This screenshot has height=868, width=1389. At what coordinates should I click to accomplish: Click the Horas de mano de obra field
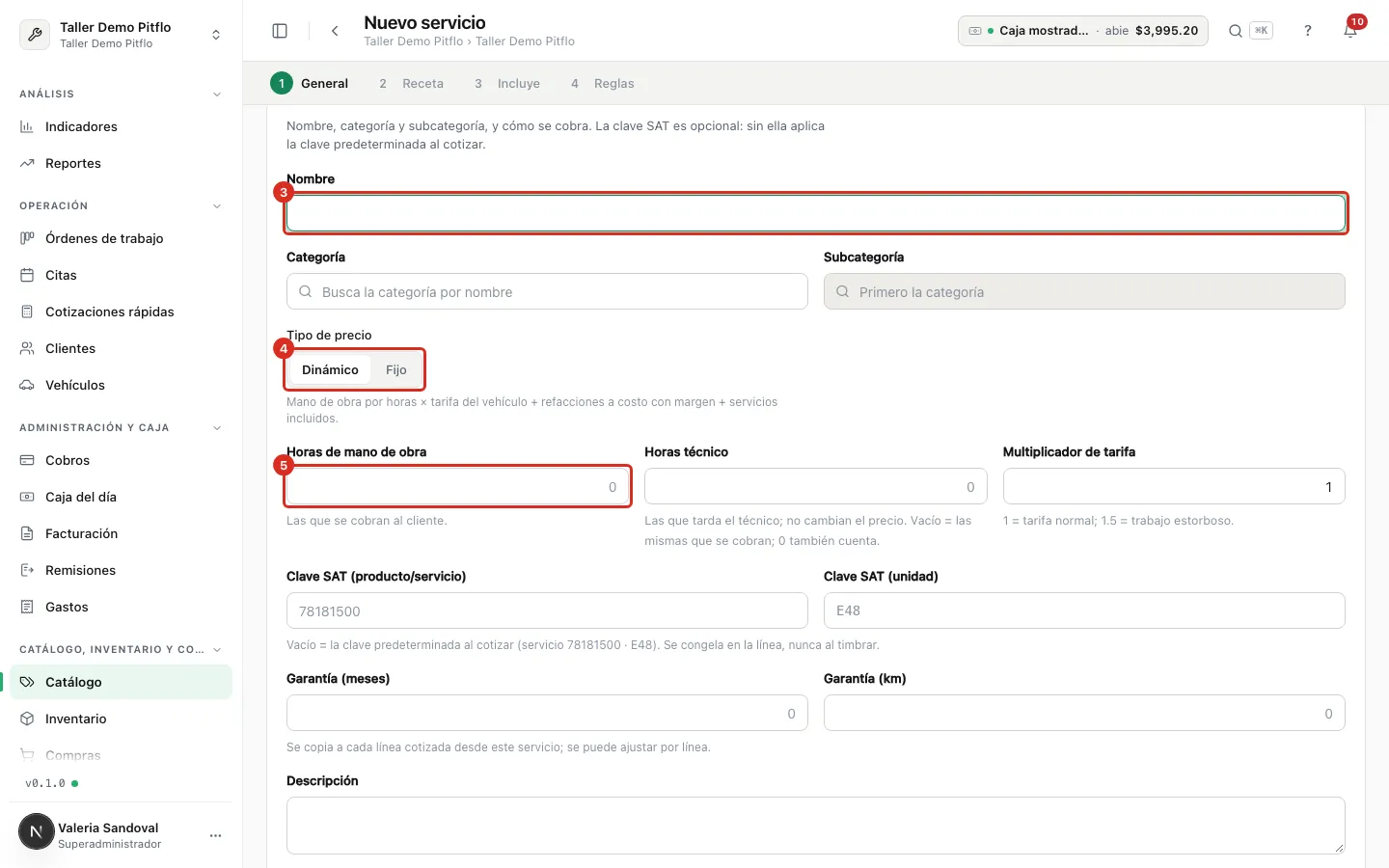pos(457,486)
